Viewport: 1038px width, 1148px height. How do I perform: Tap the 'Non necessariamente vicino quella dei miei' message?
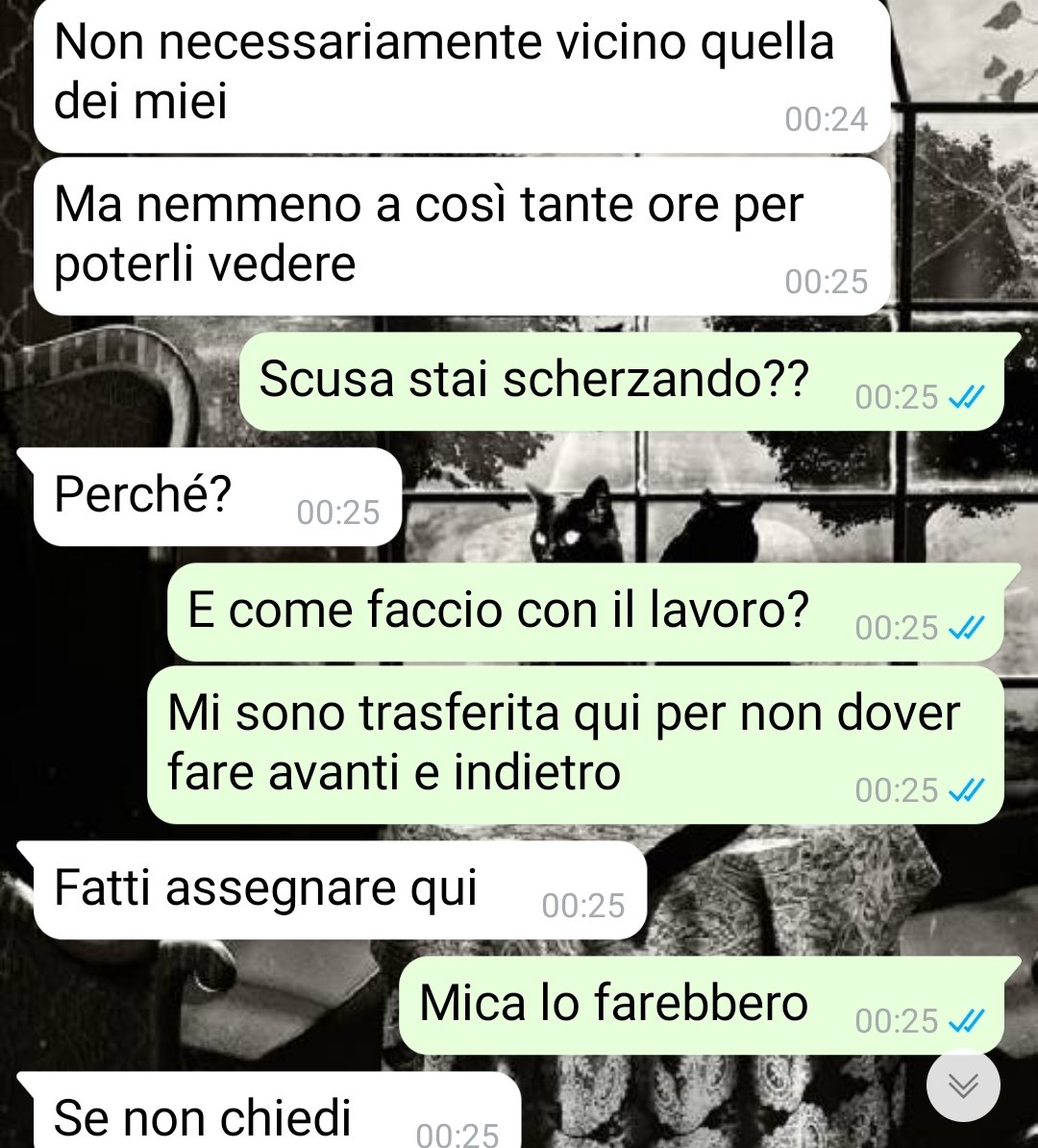(x=462, y=75)
